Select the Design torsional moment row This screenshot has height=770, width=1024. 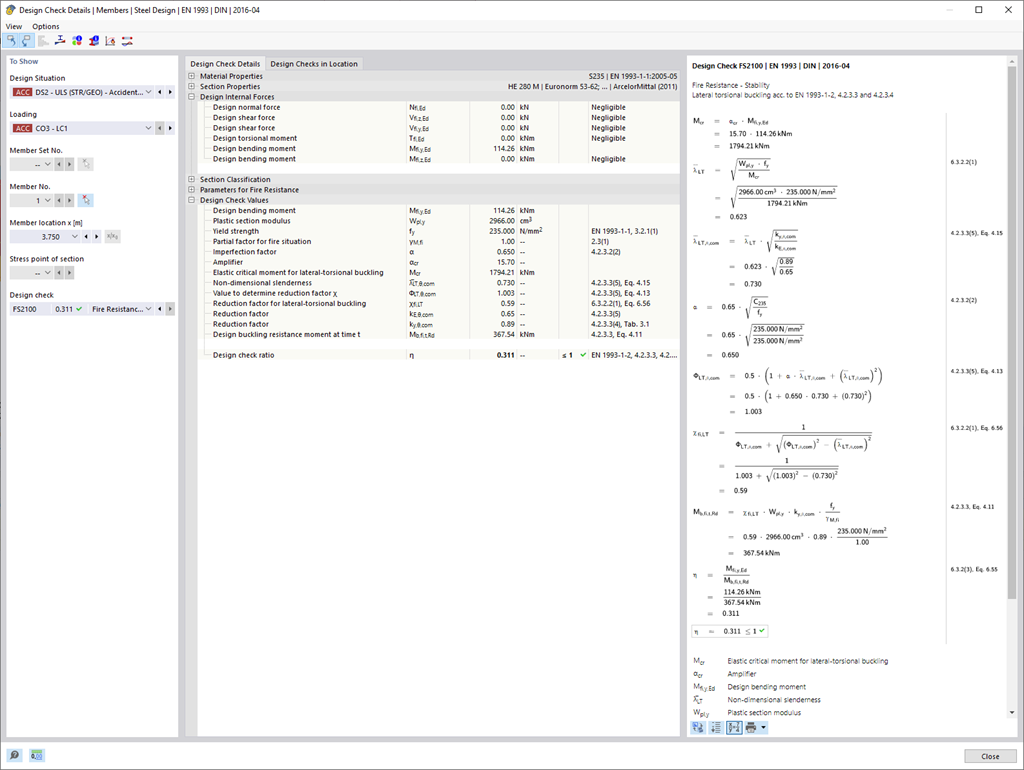439,138
